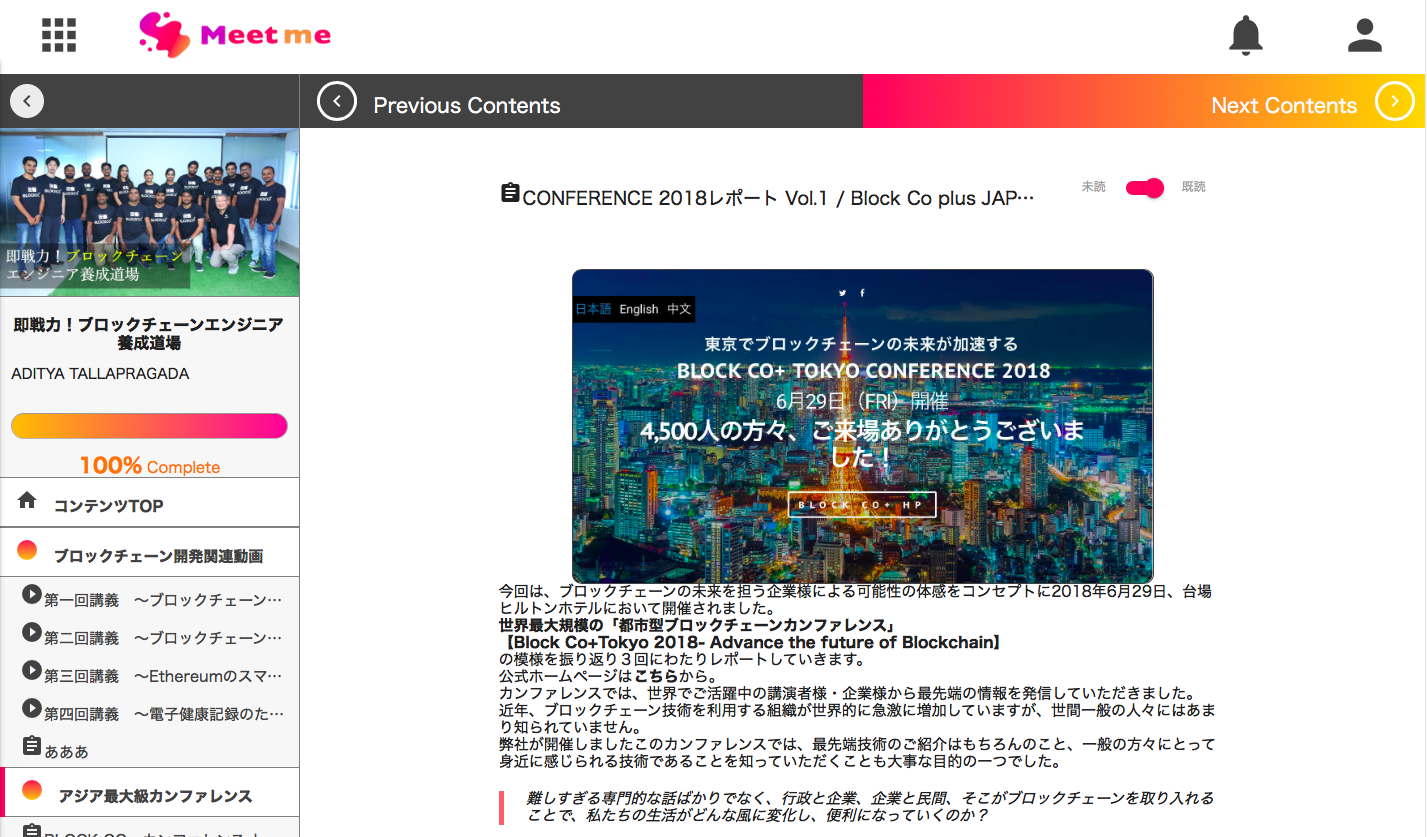Screen dimensions: 1427x837
Task: Click the Tokyo conference banner image
Action: [862, 426]
